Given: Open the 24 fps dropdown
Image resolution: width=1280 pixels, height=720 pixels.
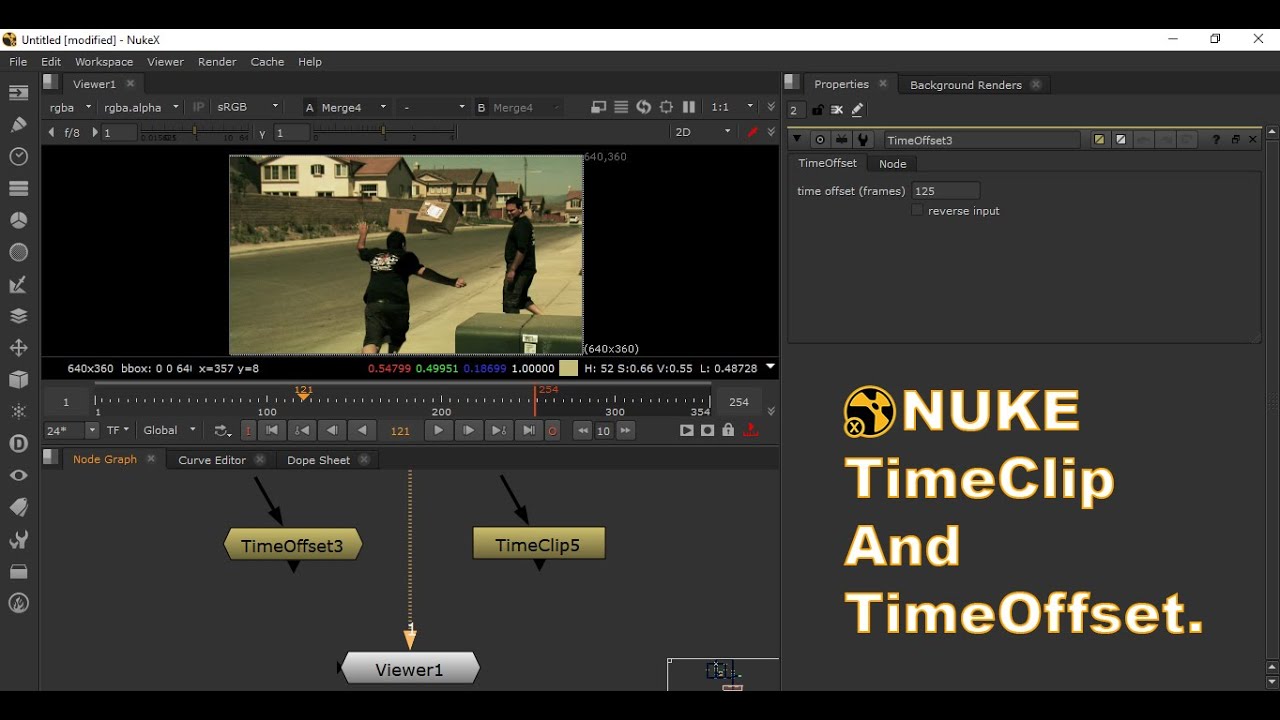Looking at the screenshot, I should 71,430.
